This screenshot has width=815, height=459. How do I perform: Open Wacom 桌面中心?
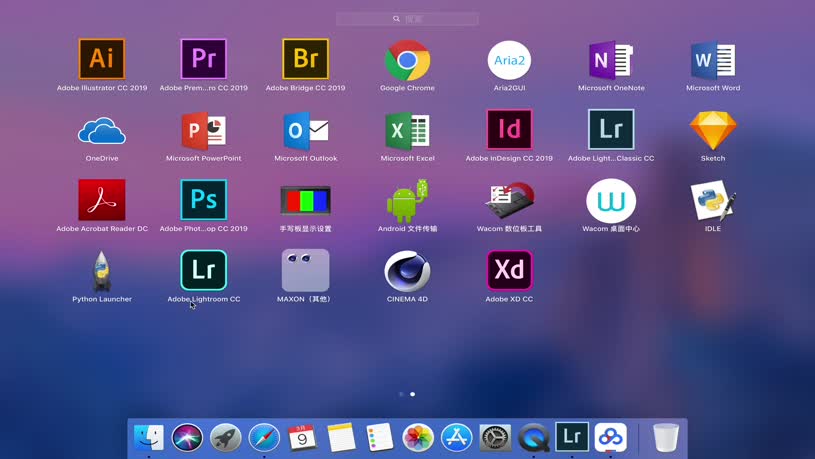click(x=611, y=201)
